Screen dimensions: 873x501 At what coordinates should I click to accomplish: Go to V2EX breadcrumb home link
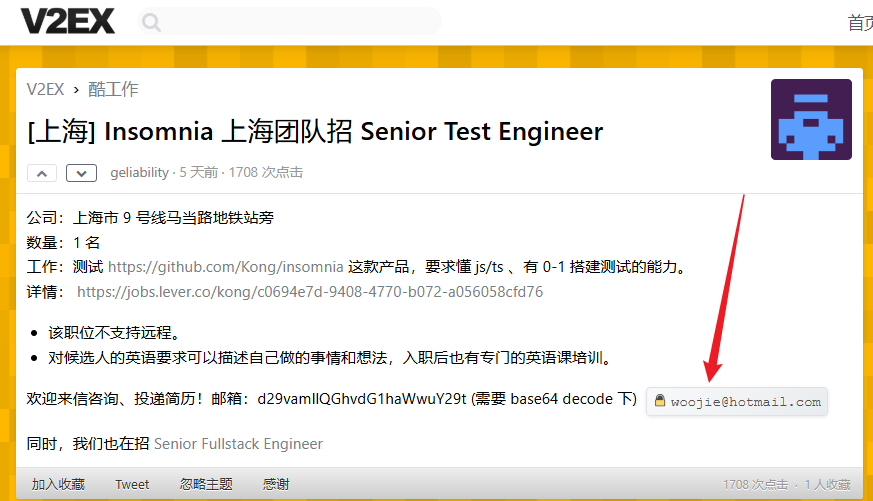pos(46,89)
